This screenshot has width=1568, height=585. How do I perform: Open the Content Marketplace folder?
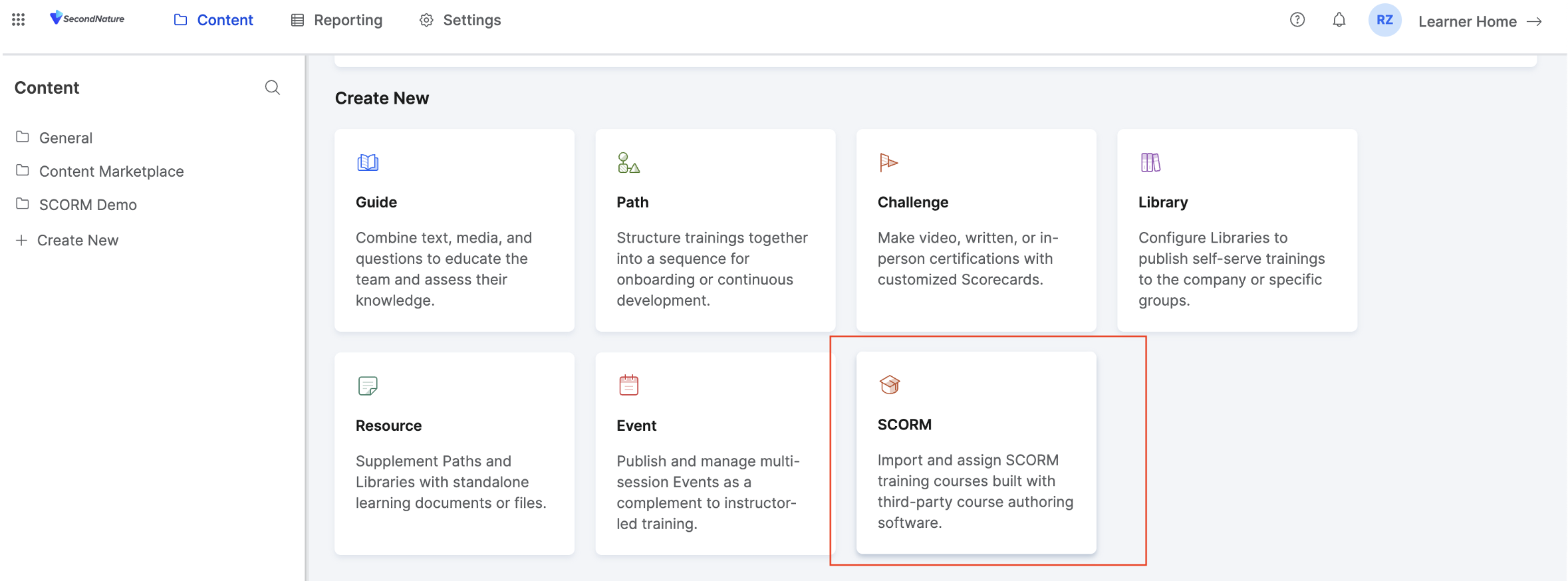tap(111, 172)
